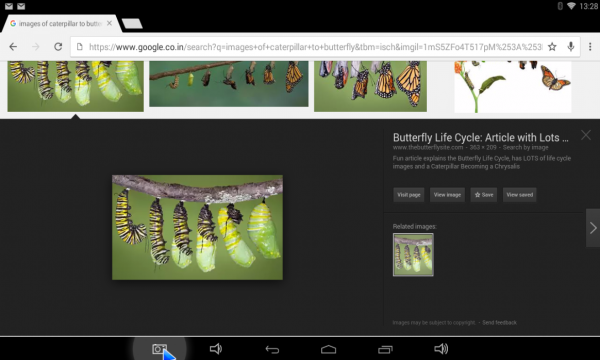The image size is (600, 360).
Task: Open the related image thumbnail
Action: (413, 255)
